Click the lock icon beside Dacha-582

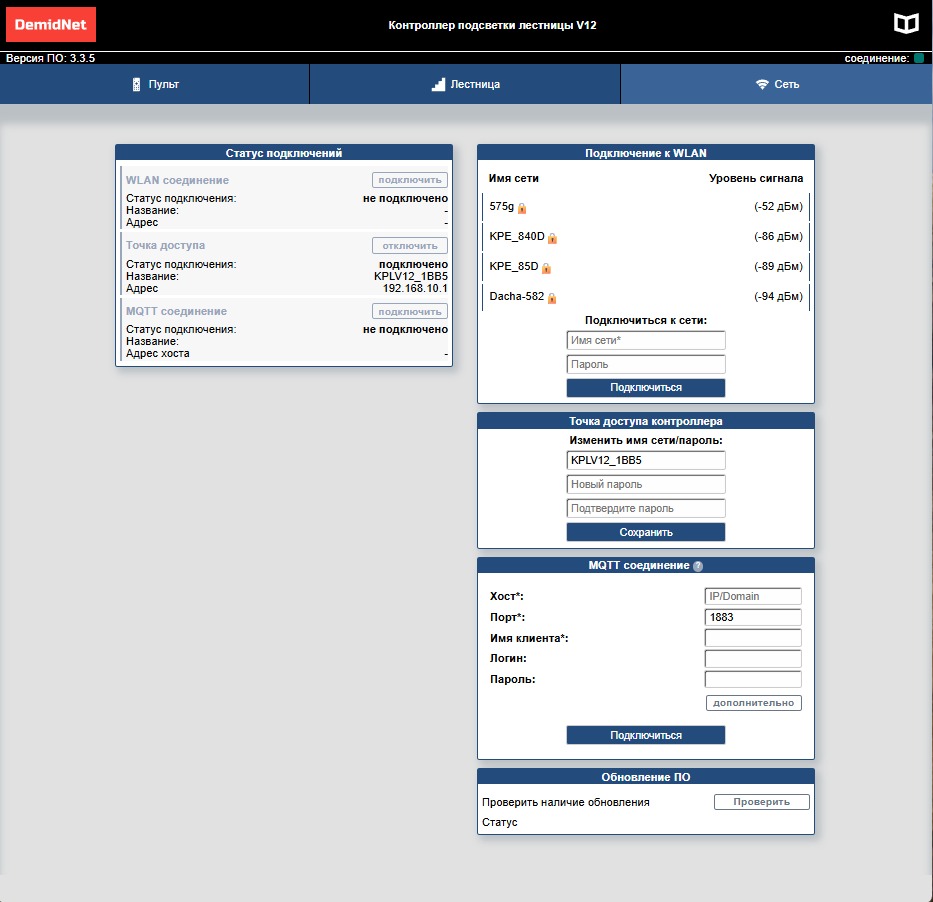(552, 298)
